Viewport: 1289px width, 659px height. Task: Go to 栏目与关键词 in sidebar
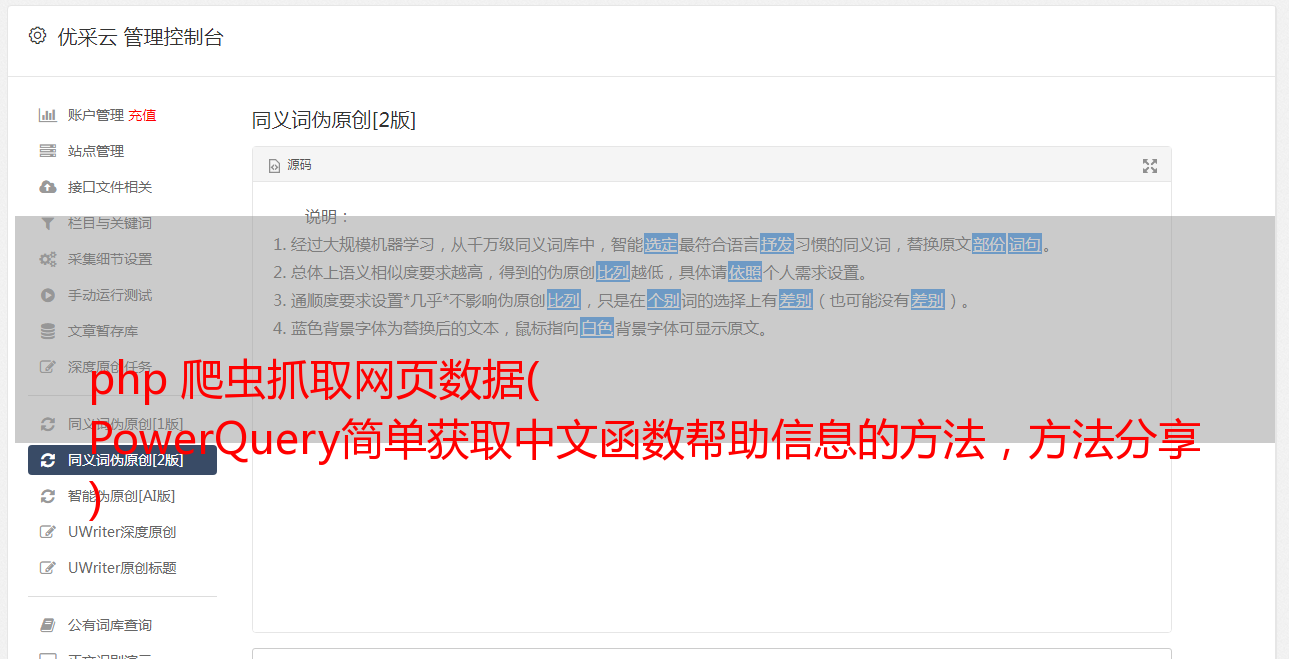pyautogui.click(x=110, y=223)
